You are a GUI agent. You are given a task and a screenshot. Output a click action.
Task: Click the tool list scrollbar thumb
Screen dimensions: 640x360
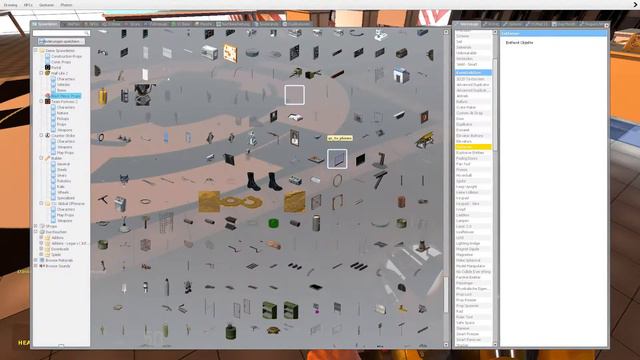pyautogui.click(x=495, y=105)
